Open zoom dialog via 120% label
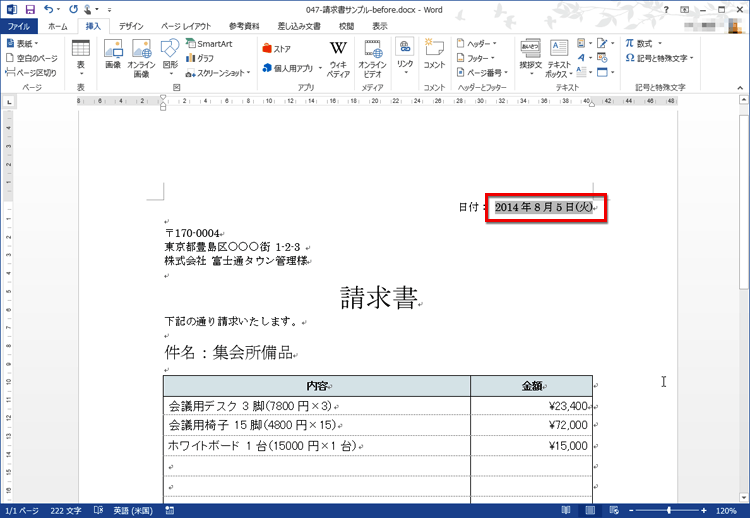The image size is (750, 518). point(726,510)
